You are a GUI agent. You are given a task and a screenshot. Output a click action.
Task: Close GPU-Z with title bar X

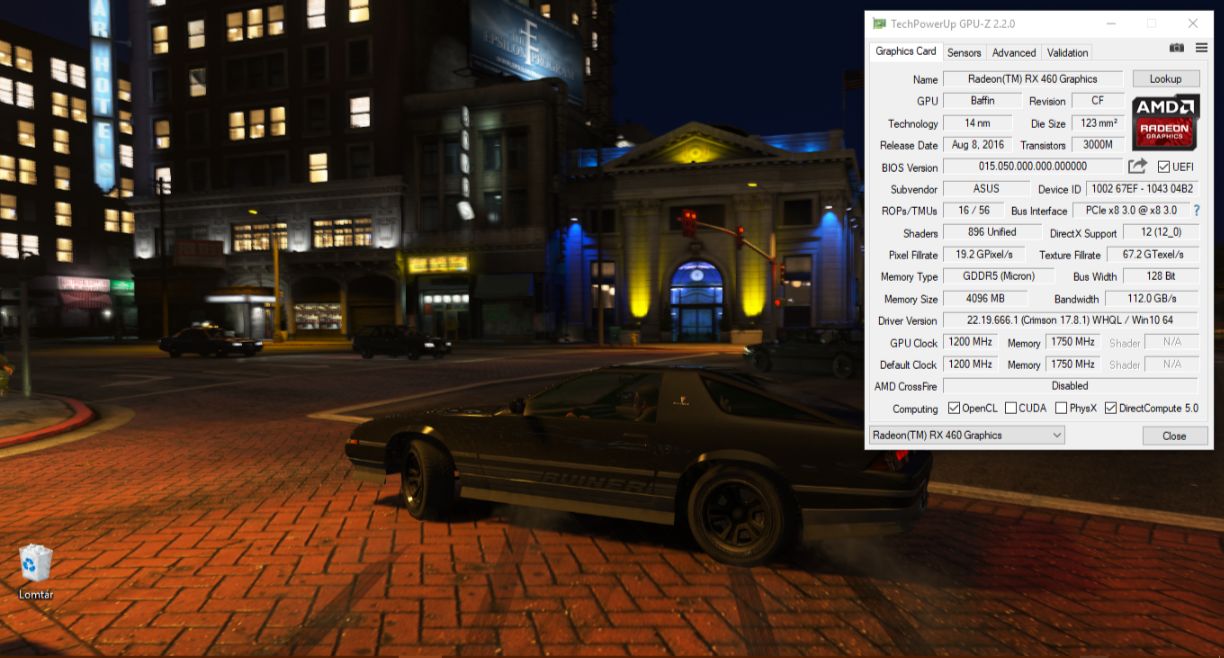[1193, 23]
